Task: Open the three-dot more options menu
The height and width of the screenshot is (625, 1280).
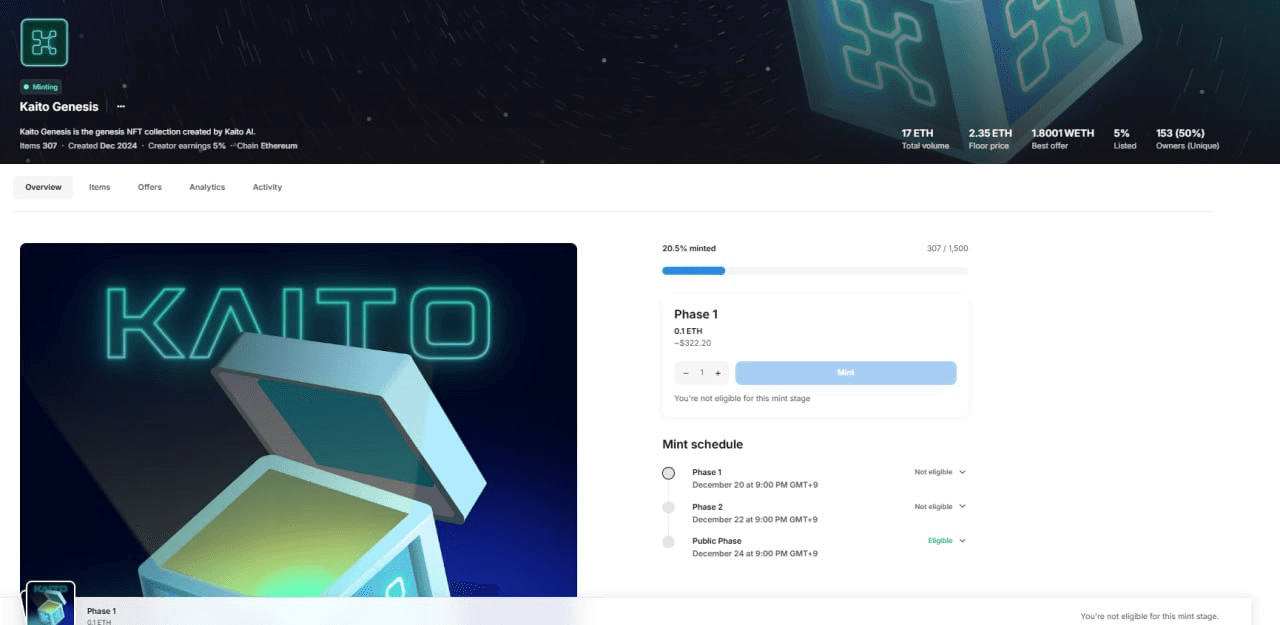Action: pos(121,106)
